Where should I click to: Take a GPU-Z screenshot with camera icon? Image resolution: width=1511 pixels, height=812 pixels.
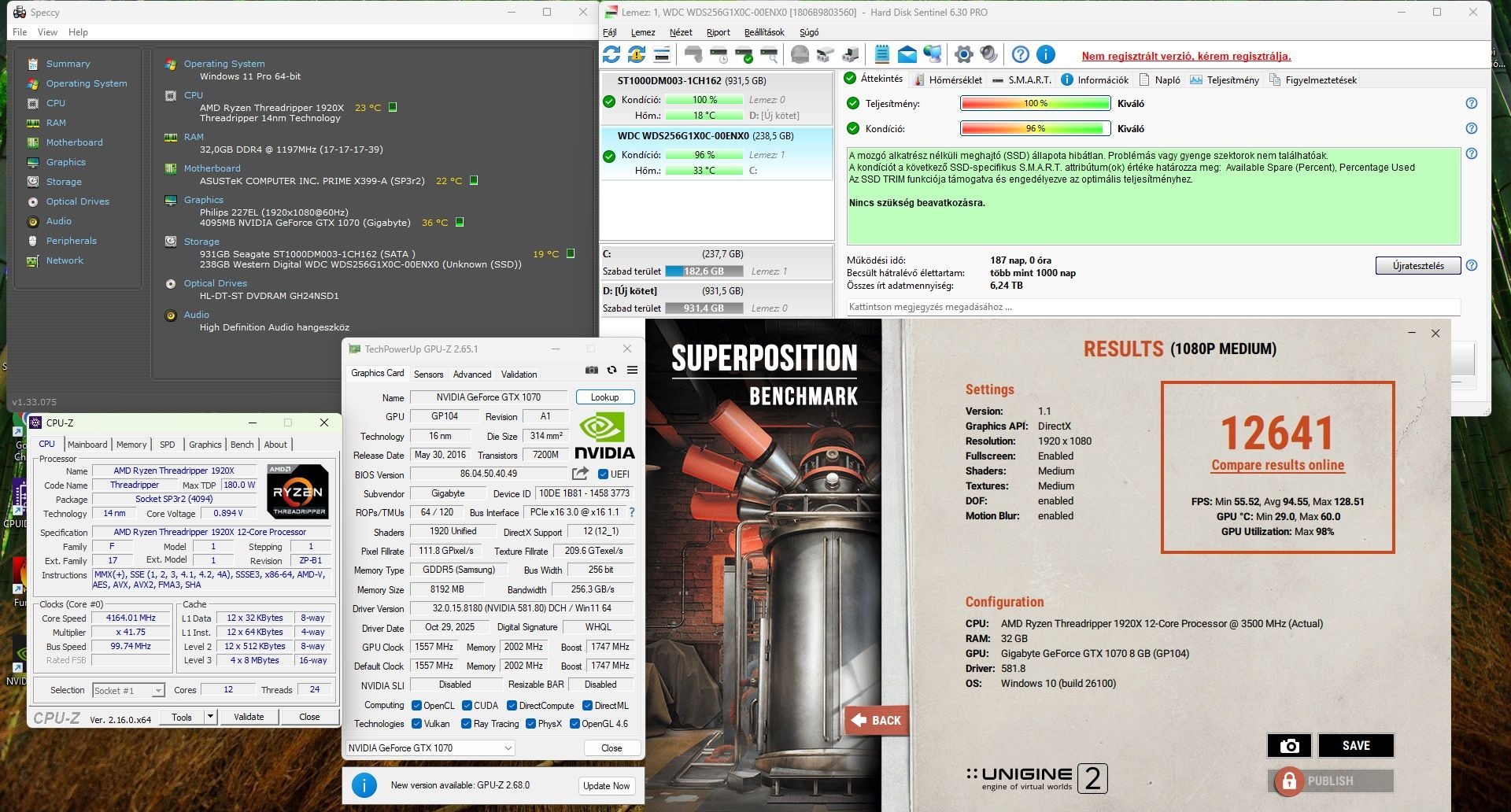[592, 370]
